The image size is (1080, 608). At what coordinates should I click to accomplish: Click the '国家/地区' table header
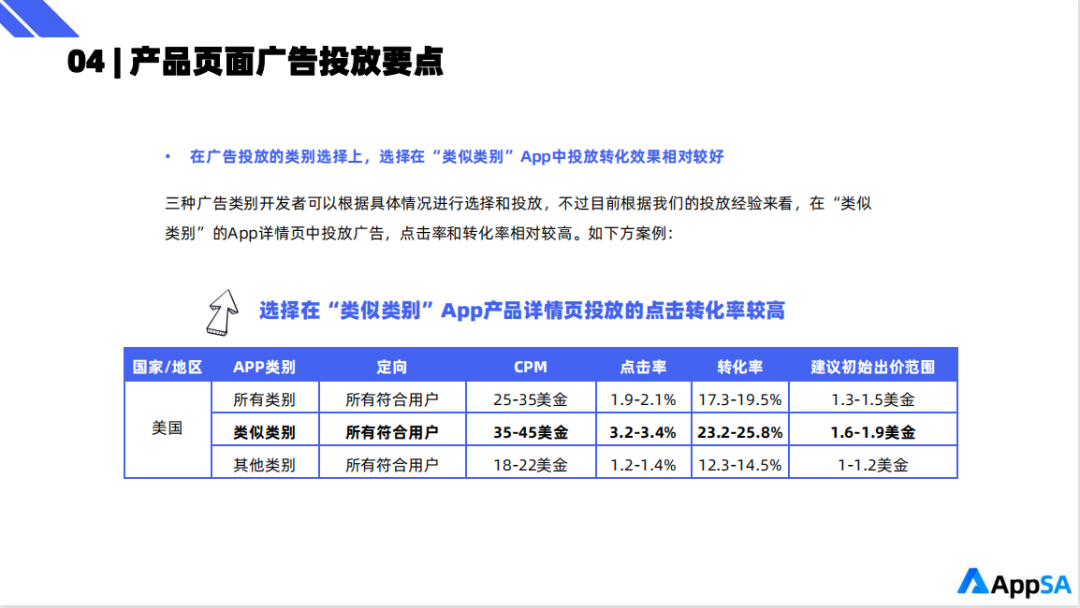167,367
